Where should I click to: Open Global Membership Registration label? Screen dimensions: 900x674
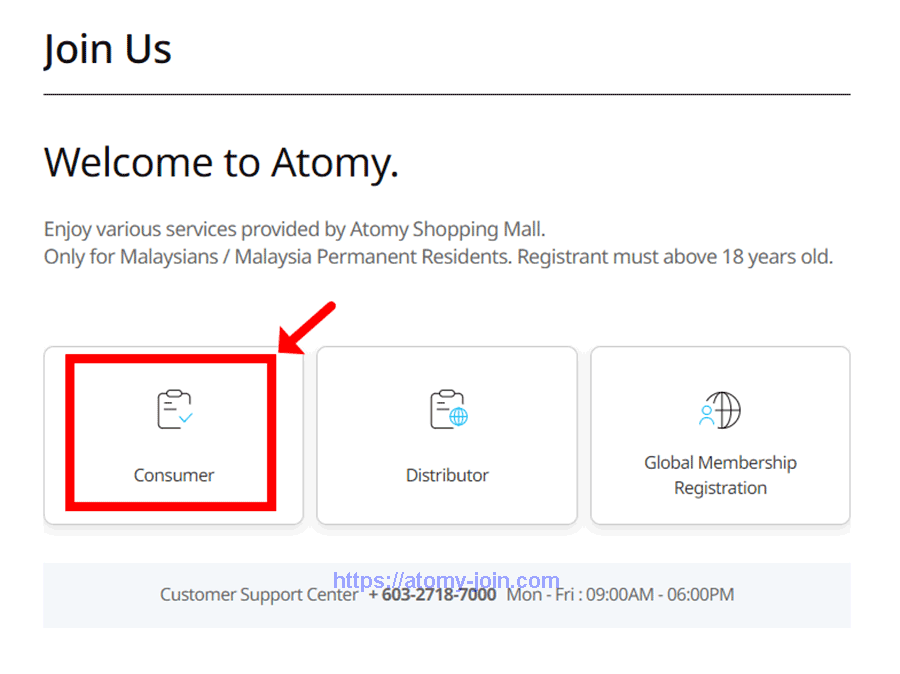[x=720, y=475]
